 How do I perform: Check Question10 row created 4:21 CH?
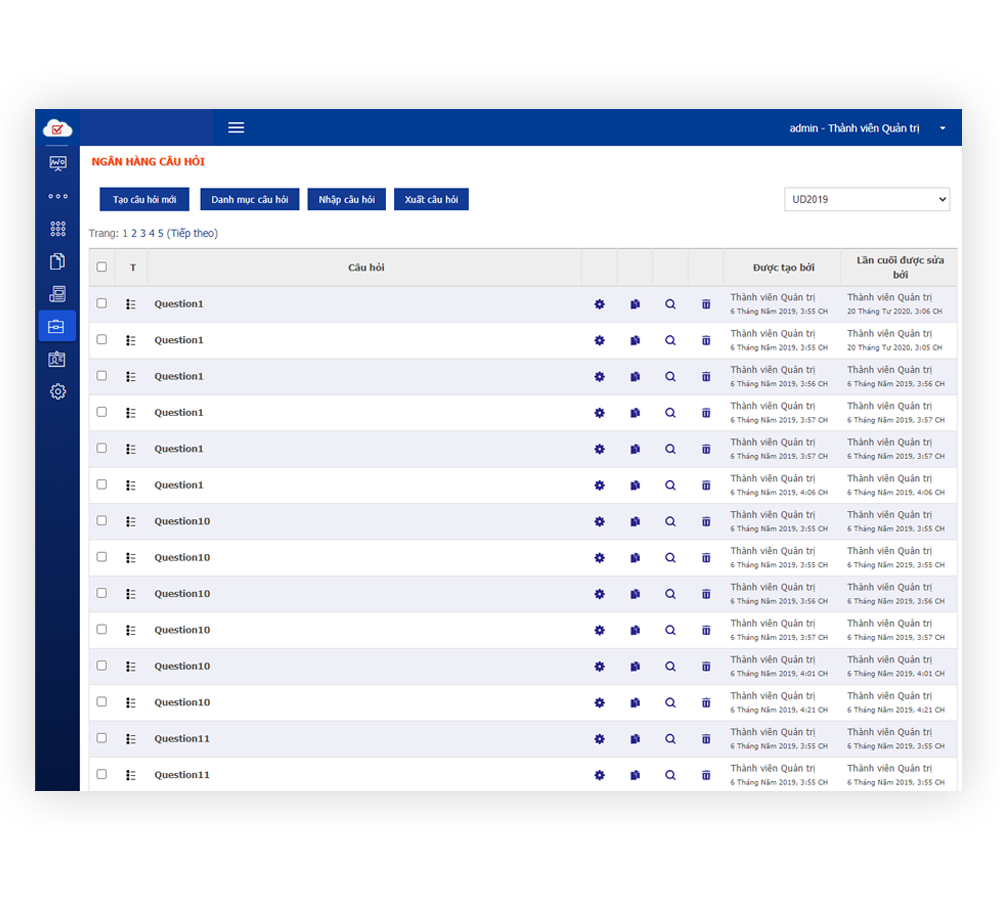101,702
